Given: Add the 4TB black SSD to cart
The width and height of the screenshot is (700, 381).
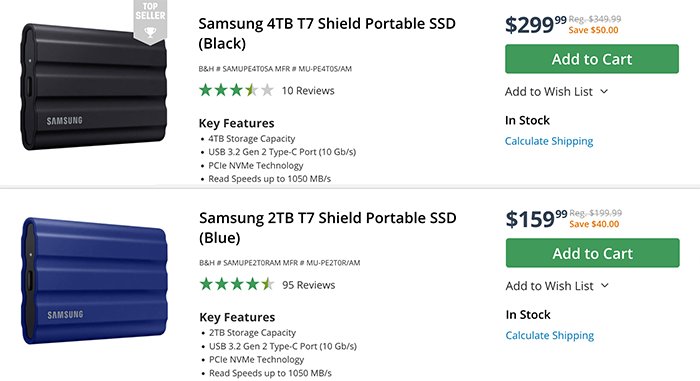Looking at the screenshot, I should tap(592, 59).
